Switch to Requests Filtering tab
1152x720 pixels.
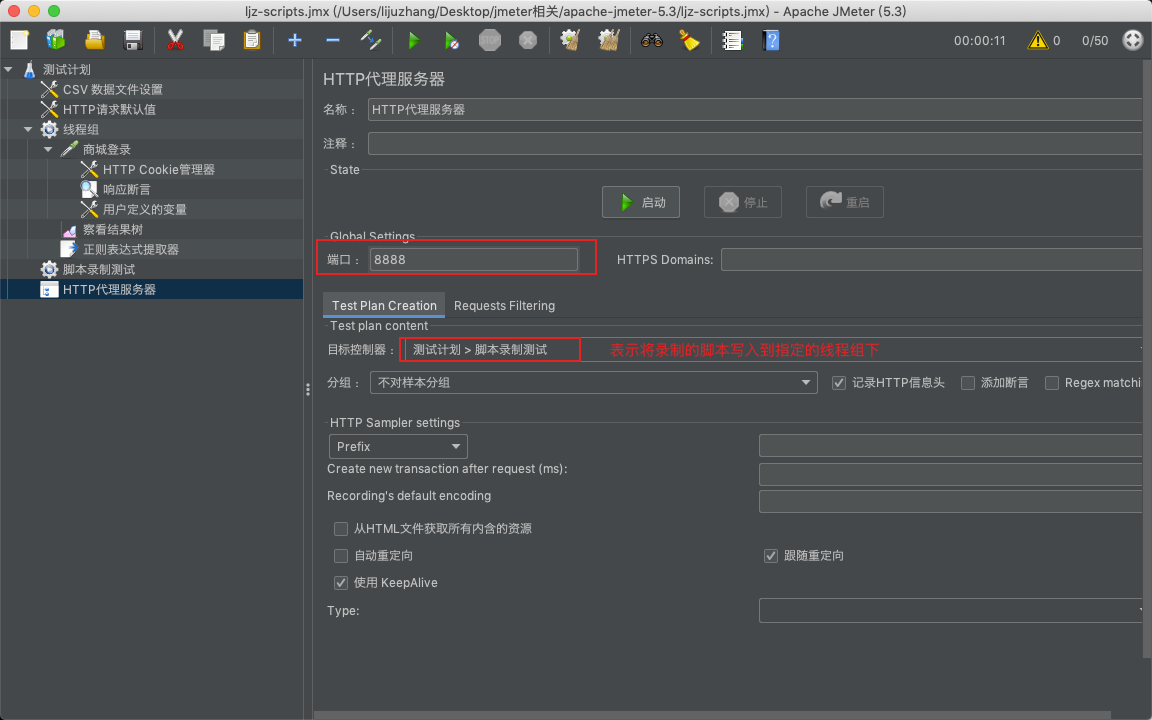(505, 305)
